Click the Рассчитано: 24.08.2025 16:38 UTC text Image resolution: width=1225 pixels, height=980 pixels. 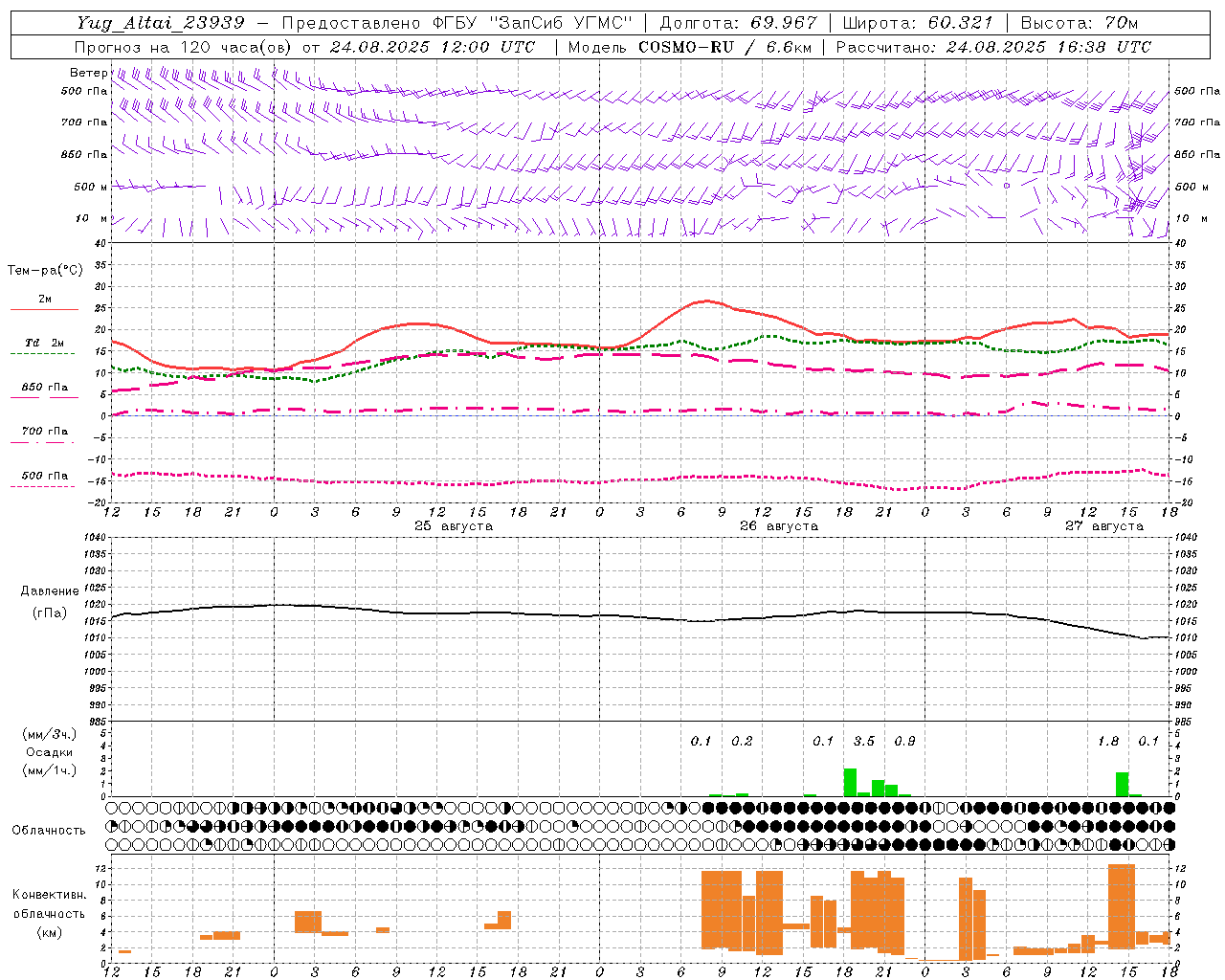(993, 47)
